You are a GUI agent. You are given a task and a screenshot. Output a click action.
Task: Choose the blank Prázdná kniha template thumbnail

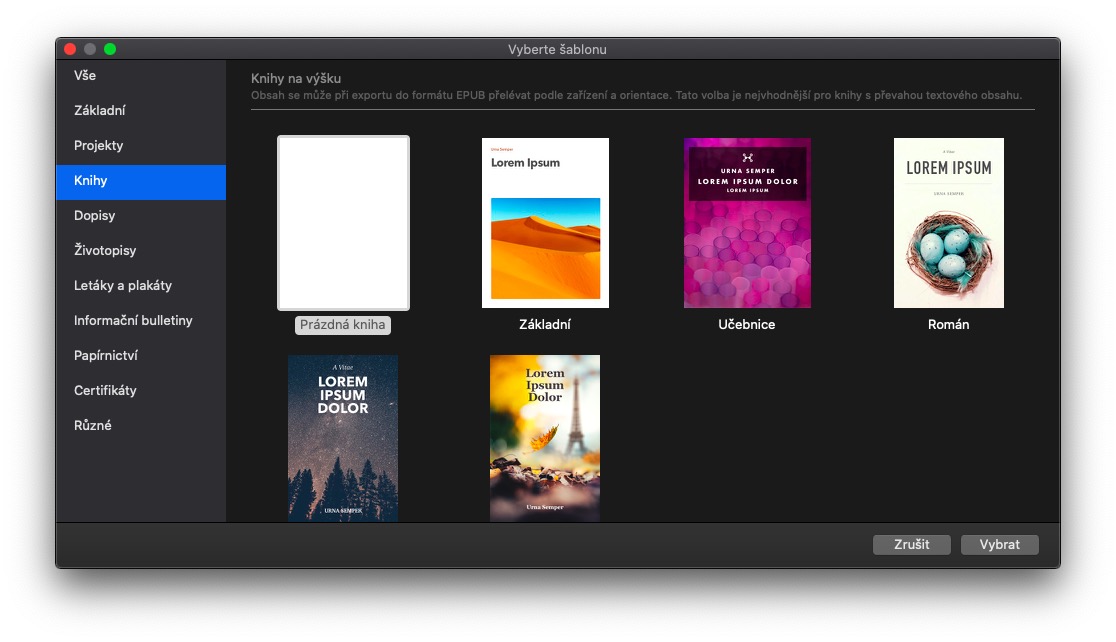[343, 223]
